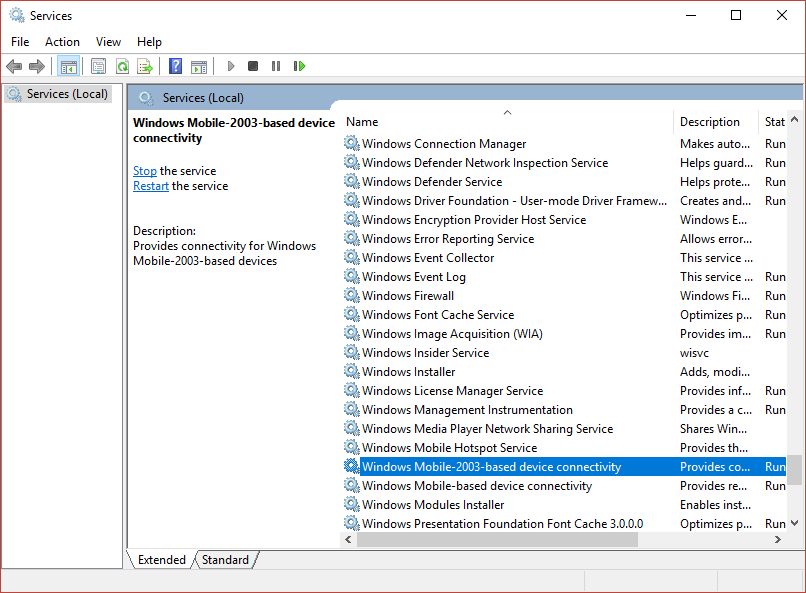Select Windows Modules Installer
This screenshot has height=593, width=806.
(564, 505)
